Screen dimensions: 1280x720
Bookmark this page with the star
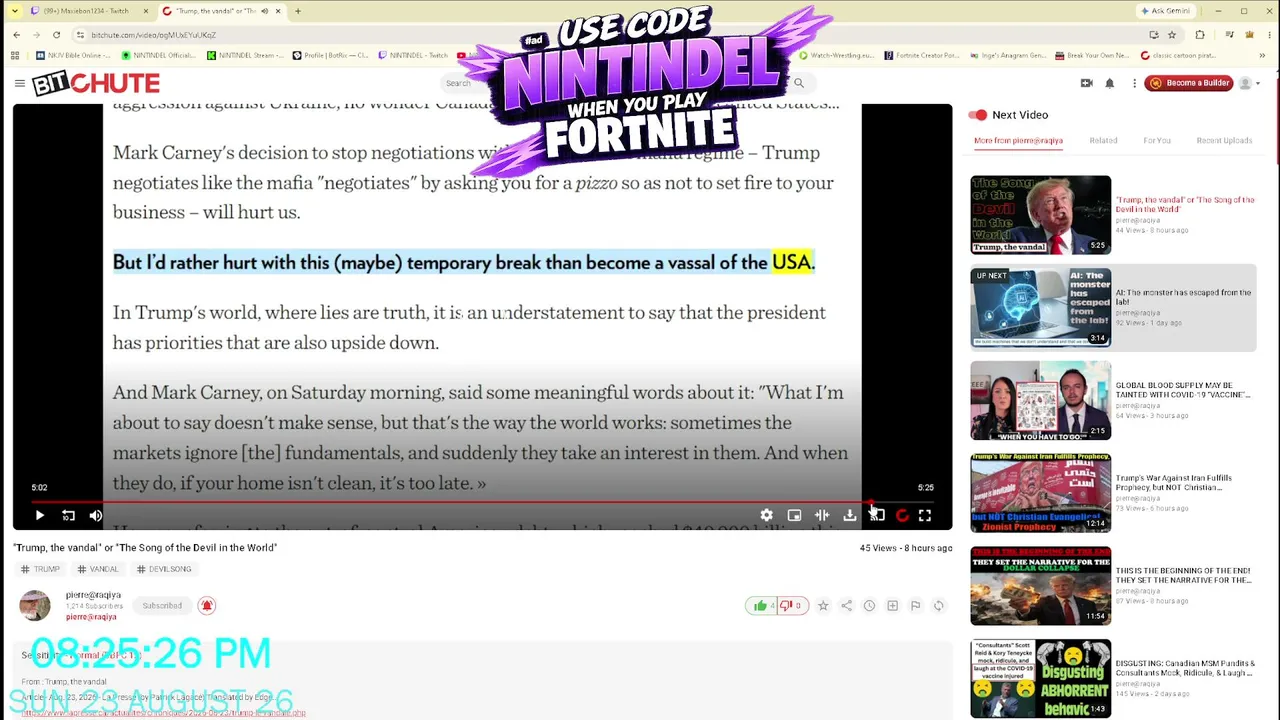coord(1172,35)
